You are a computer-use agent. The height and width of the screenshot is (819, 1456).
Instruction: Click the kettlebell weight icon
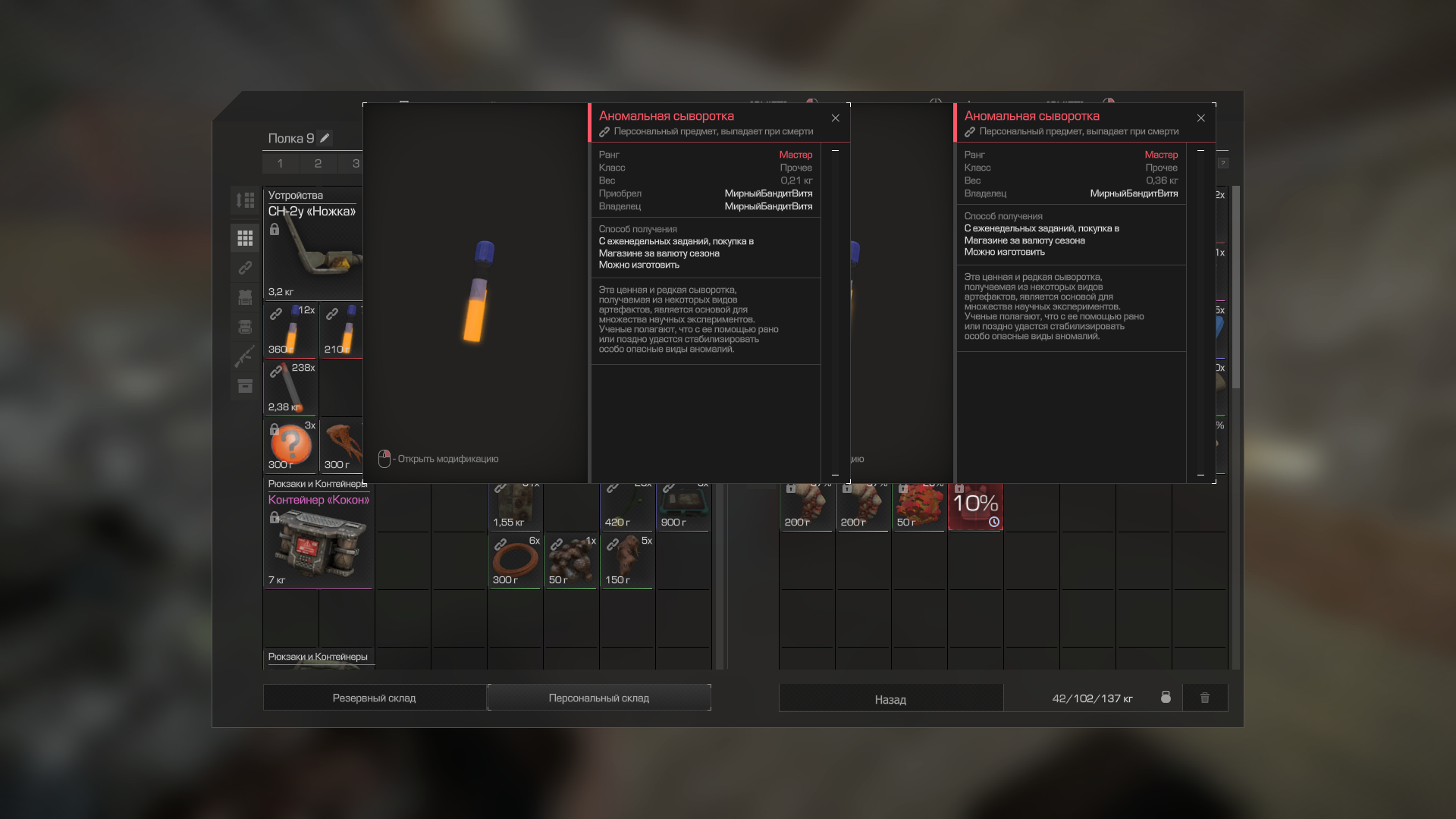[x=1166, y=697]
